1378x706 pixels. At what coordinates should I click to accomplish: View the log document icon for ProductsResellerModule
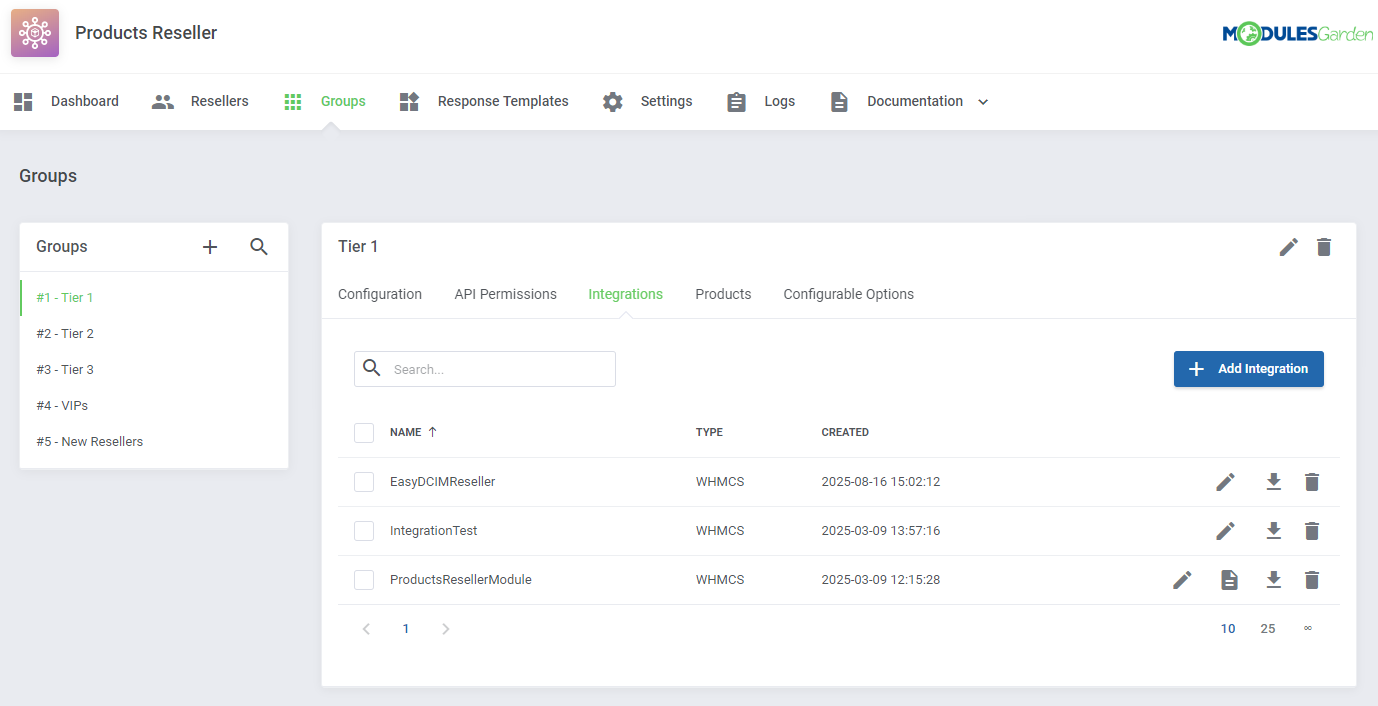tap(1229, 580)
